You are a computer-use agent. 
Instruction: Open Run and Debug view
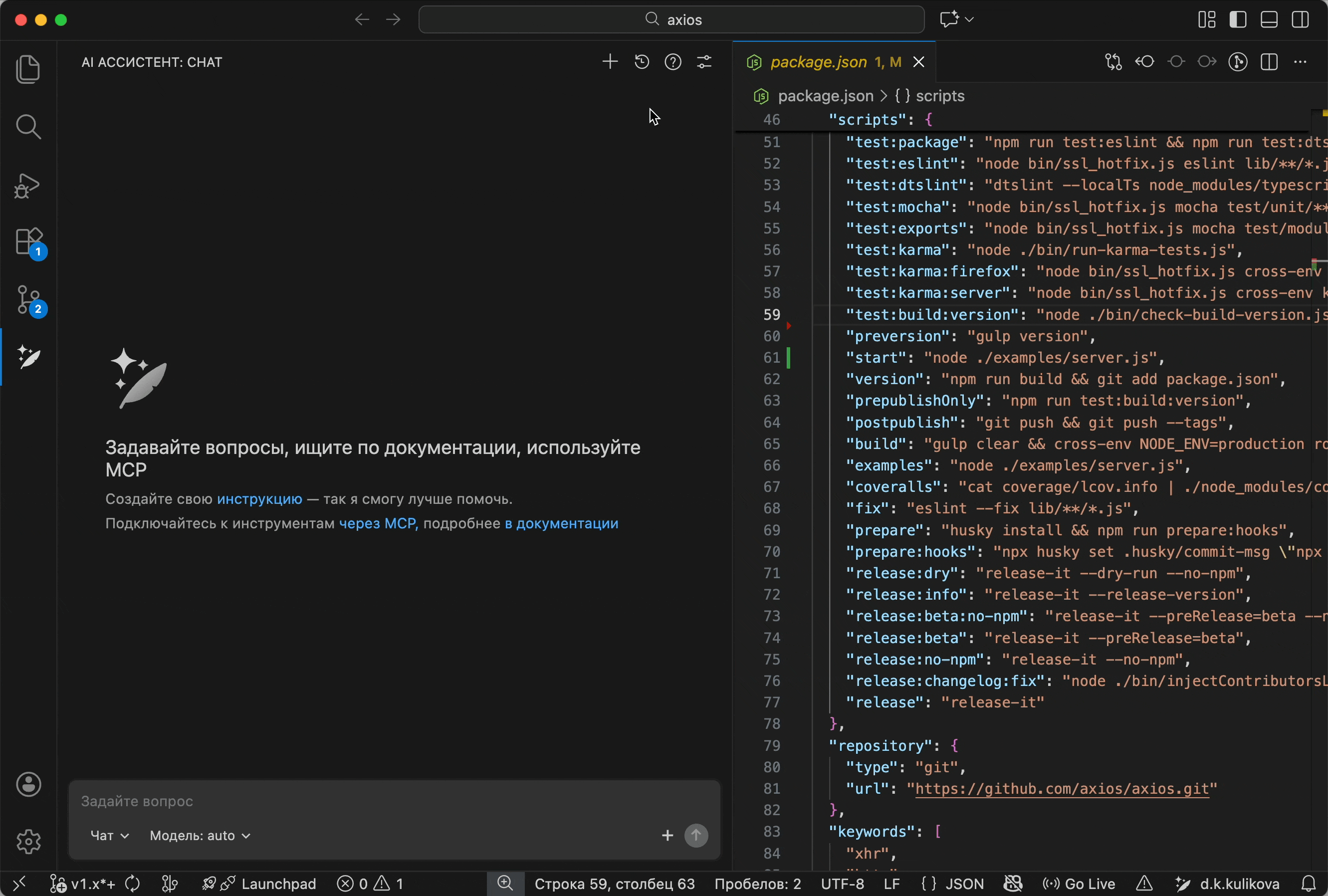click(x=28, y=185)
